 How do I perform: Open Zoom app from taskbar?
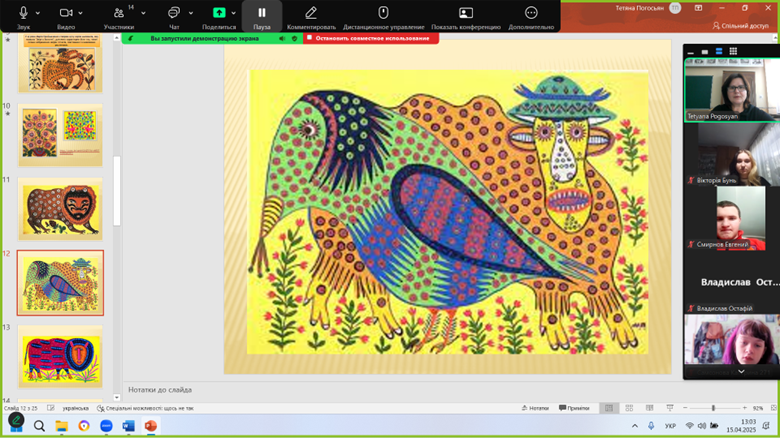pyautogui.click(x=106, y=426)
